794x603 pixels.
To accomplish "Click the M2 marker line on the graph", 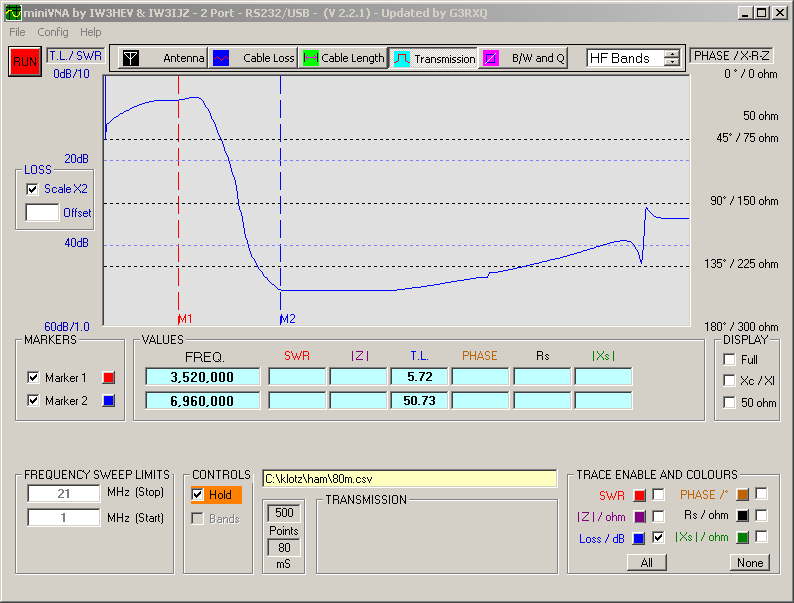I will (281, 200).
